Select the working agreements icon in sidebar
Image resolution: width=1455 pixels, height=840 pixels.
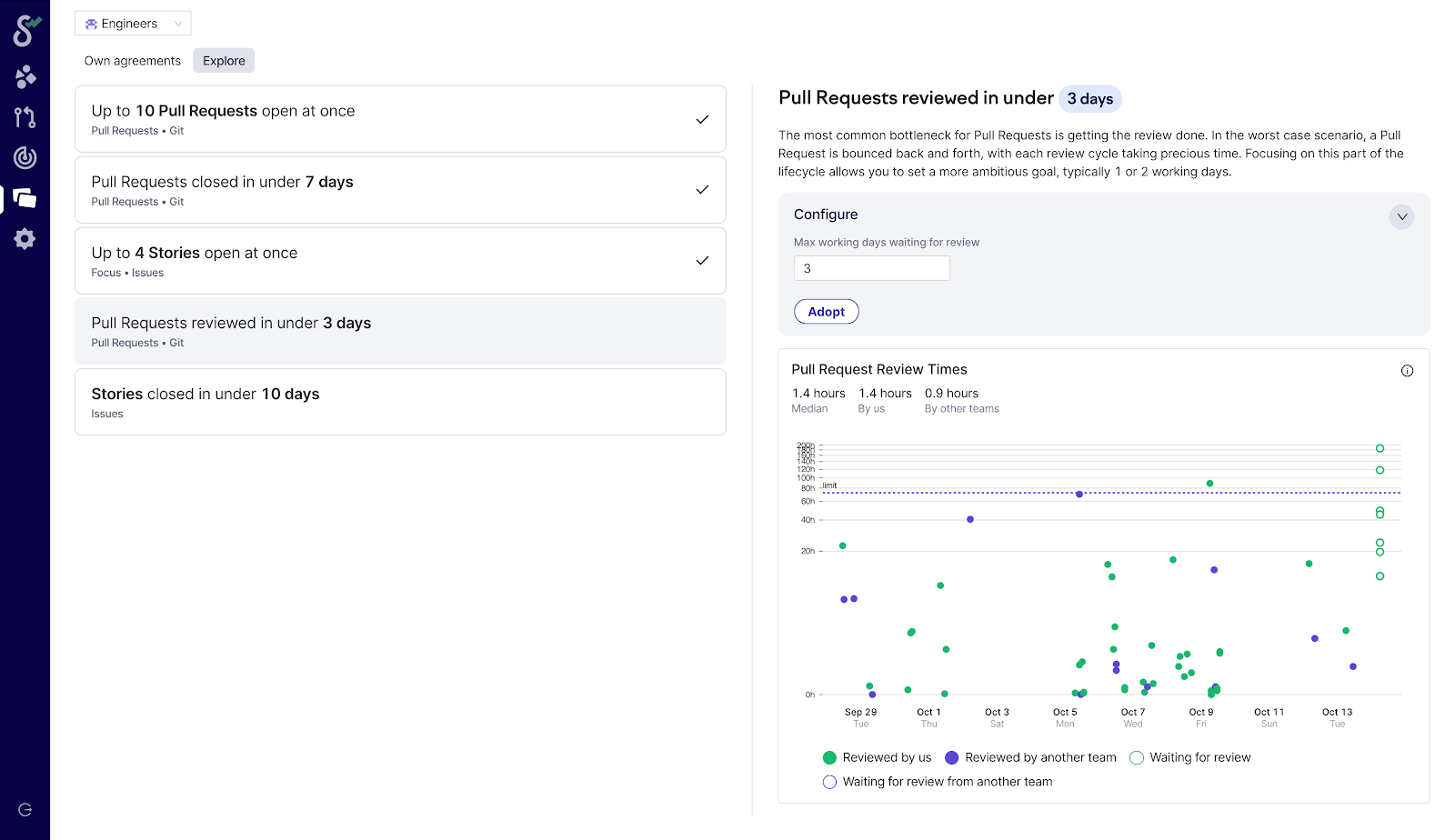pyautogui.click(x=25, y=198)
